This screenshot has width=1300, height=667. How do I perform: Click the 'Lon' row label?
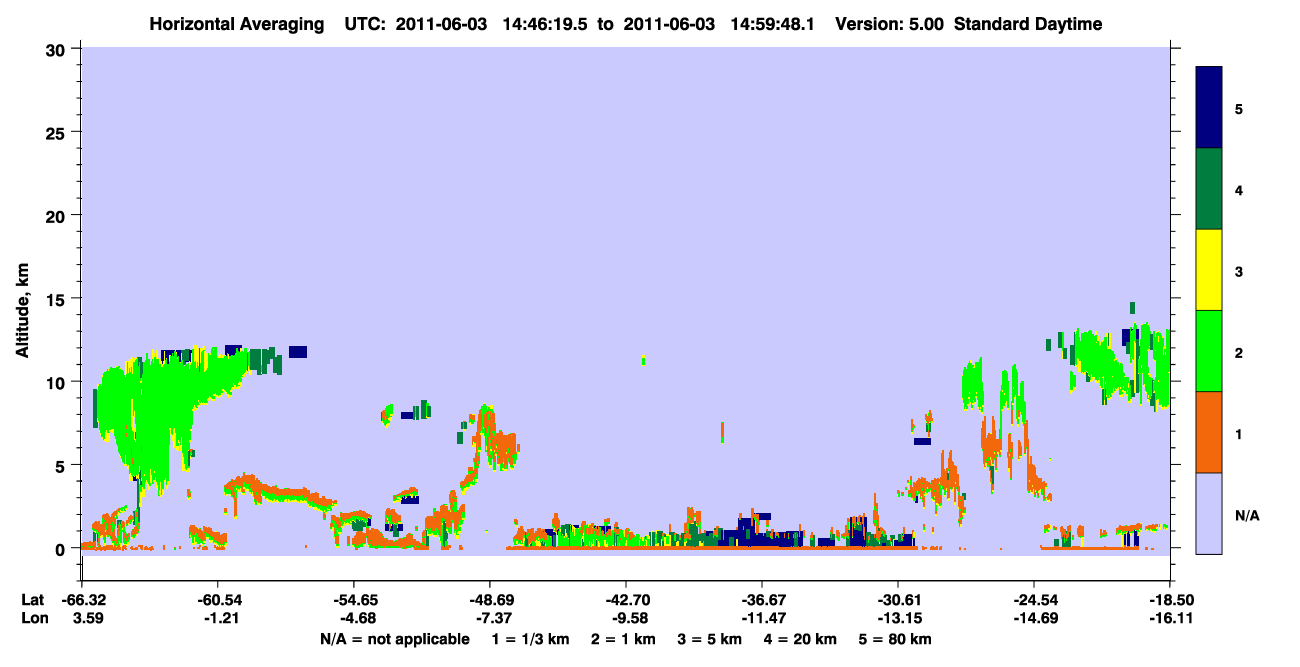[x=34, y=619]
